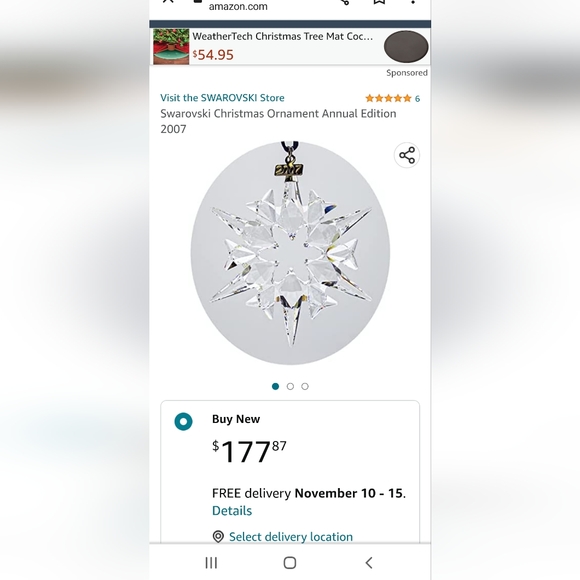Select the first image carousel dot

click(275, 387)
